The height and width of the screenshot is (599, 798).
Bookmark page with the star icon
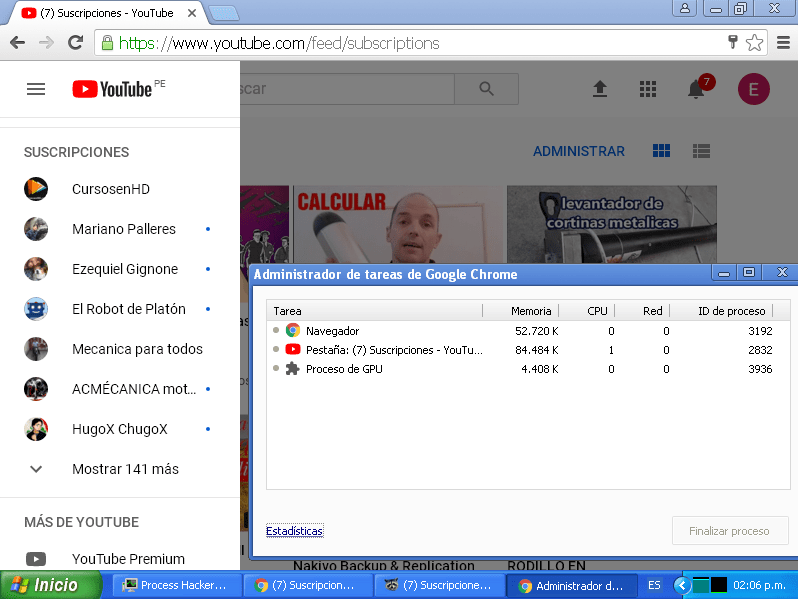pos(754,43)
